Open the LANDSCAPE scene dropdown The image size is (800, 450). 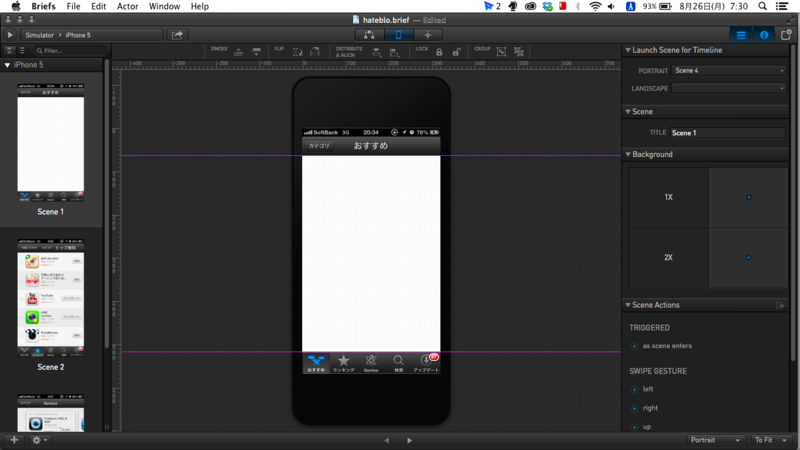(x=729, y=88)
